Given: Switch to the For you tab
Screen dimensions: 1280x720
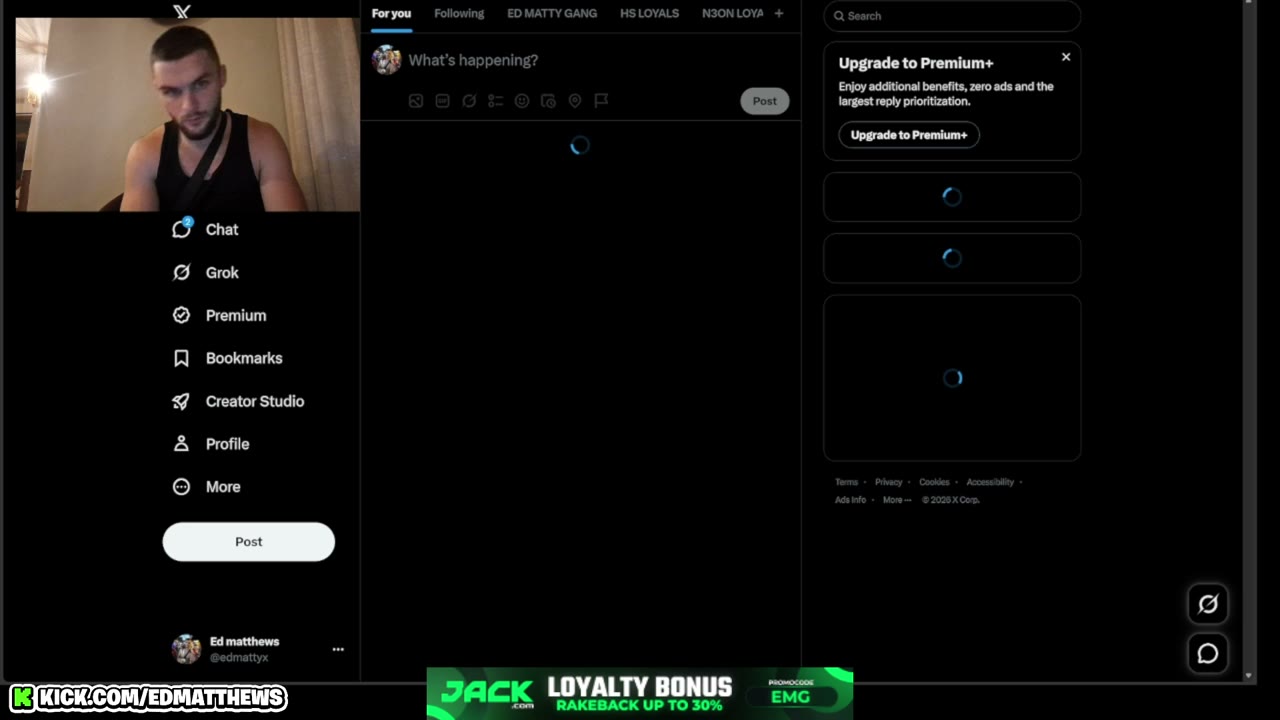Looking at the screenshot, I should (x=391, y=13).
